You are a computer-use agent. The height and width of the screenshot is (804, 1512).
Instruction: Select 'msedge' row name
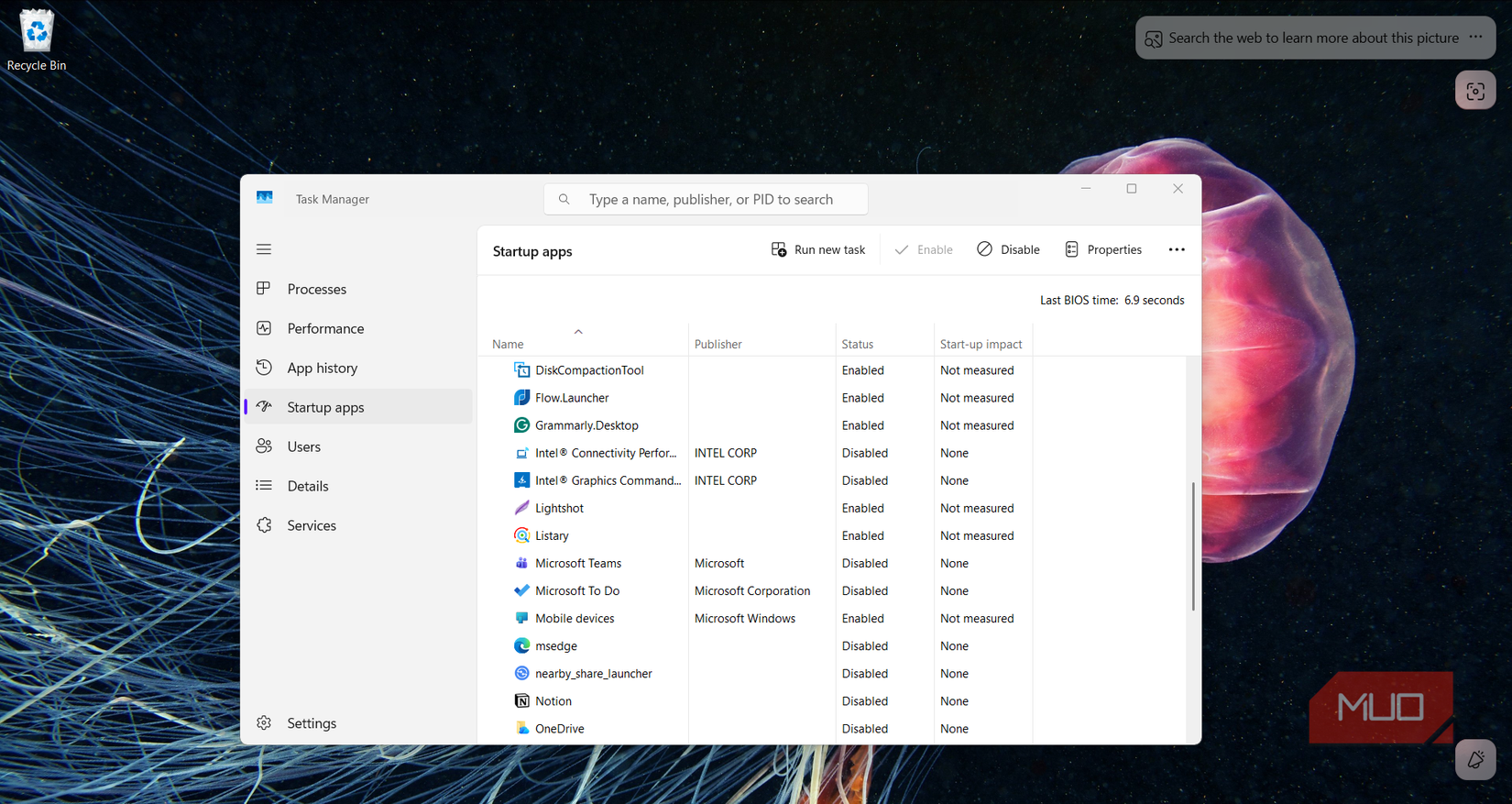(x=556, y=645)
